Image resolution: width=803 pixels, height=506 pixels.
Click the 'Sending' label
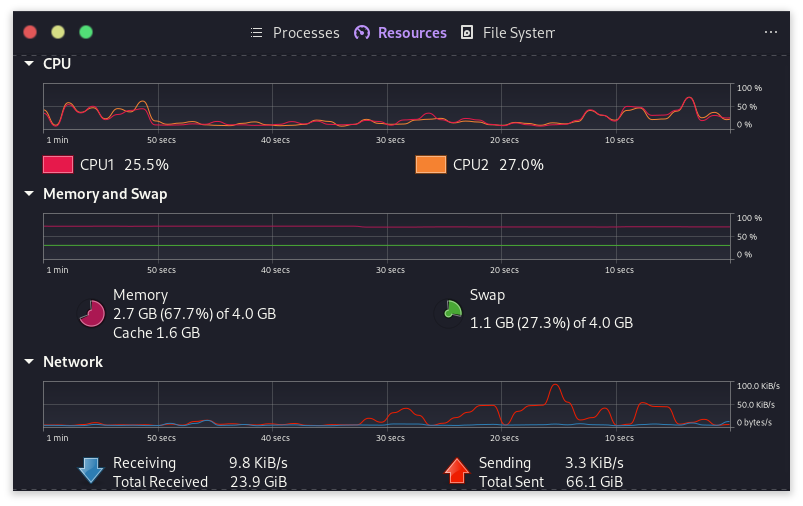[x=505, y=463]
